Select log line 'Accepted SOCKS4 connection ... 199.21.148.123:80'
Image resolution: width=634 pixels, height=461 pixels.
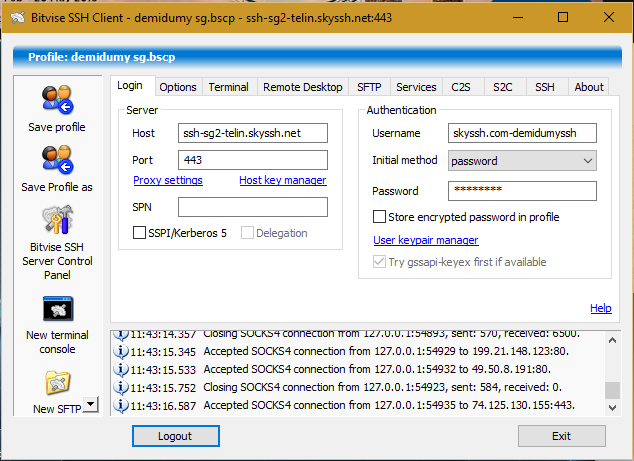386,351
